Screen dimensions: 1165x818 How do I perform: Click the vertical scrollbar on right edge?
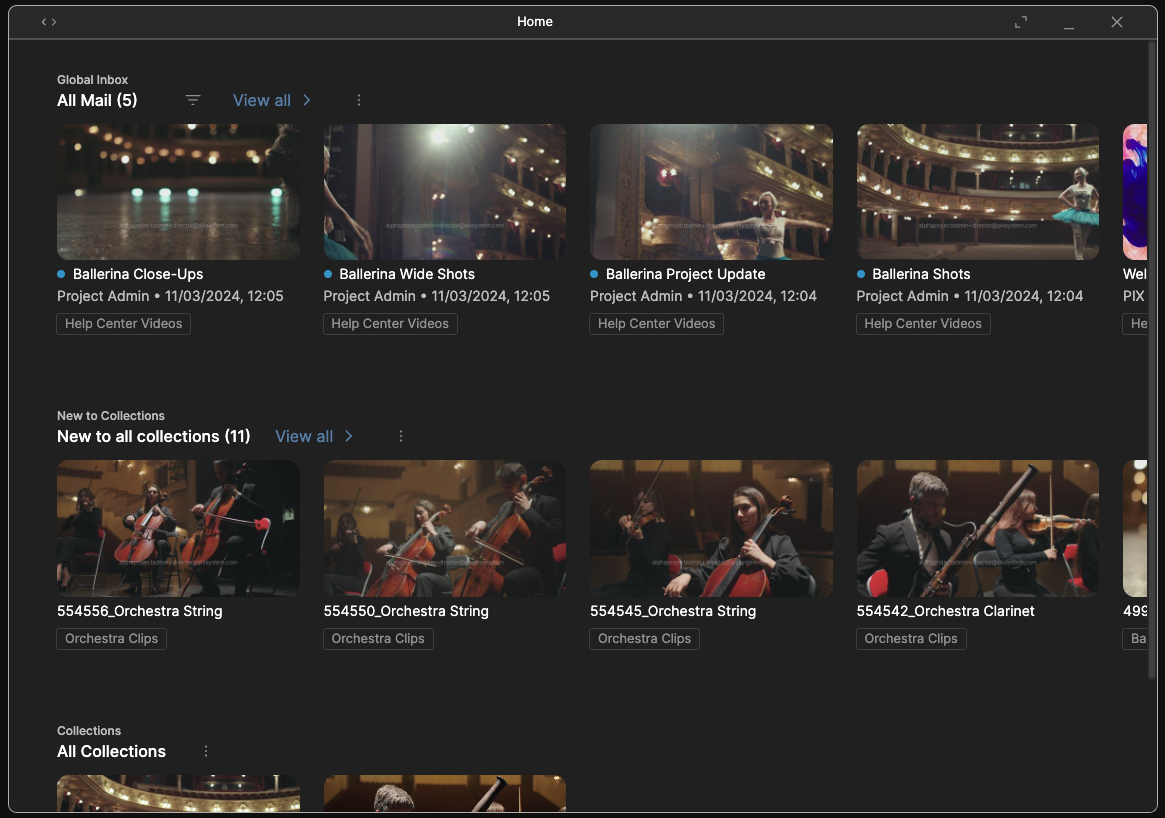(x=1152, y=360)
